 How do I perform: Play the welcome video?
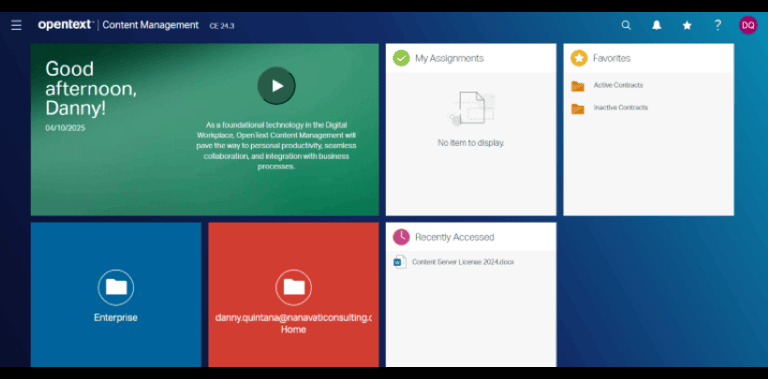[x=276, y=86]
